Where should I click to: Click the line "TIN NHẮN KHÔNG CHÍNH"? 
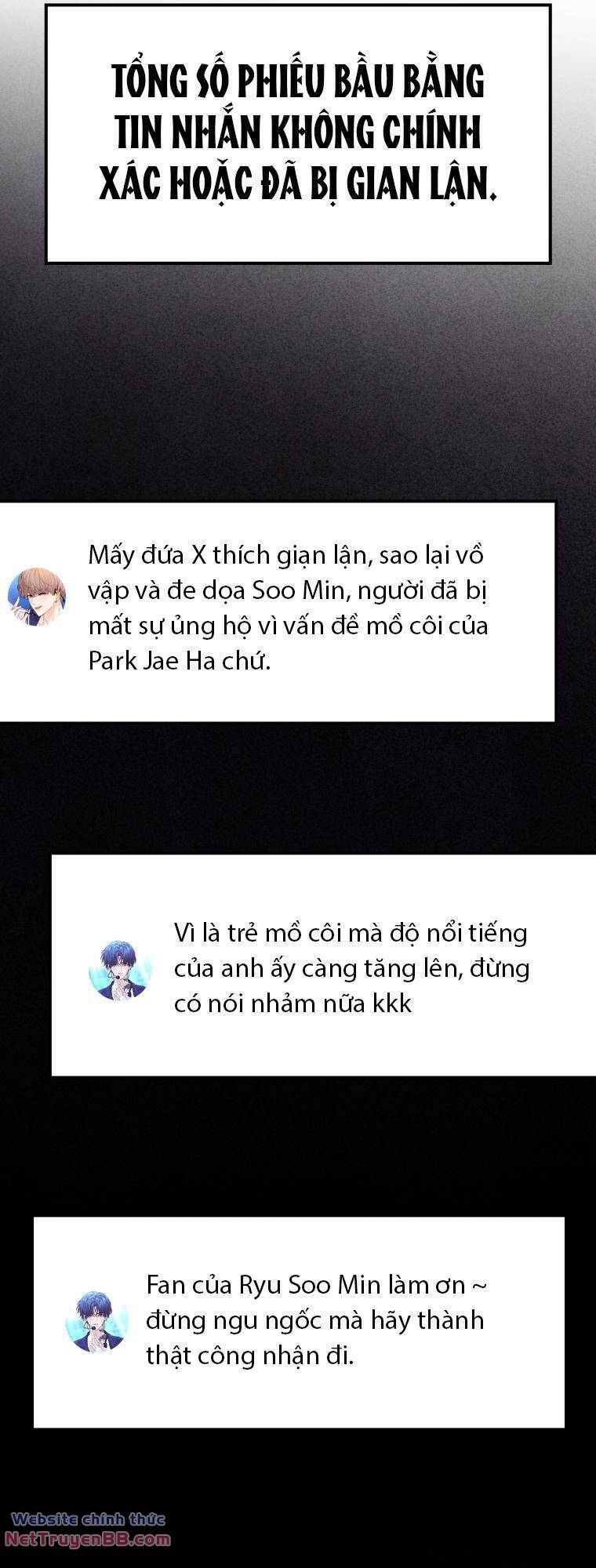(x=298, y=132)
